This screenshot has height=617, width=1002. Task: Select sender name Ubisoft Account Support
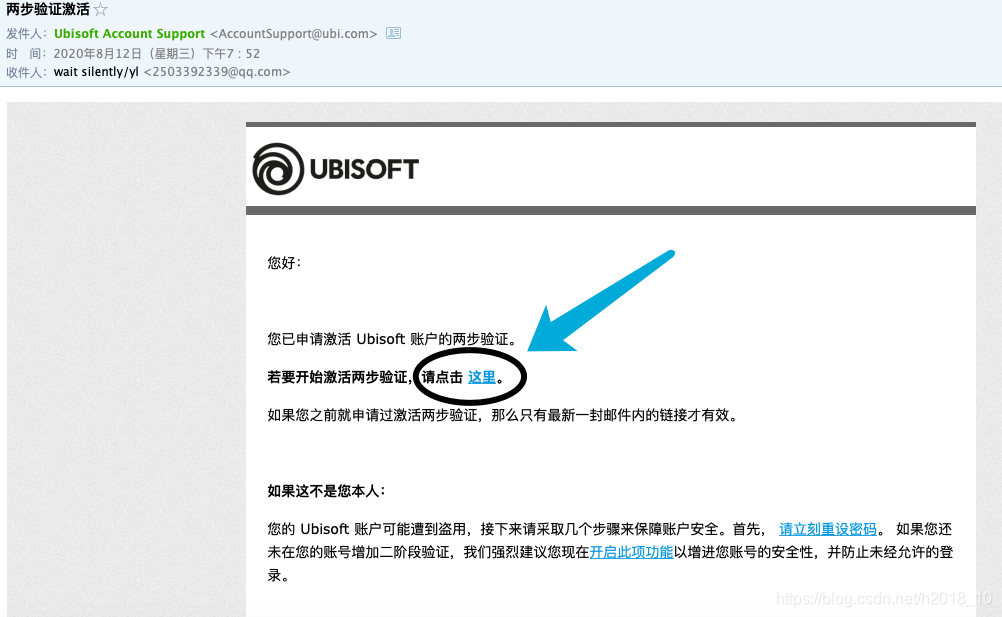(x=130, y=33)
